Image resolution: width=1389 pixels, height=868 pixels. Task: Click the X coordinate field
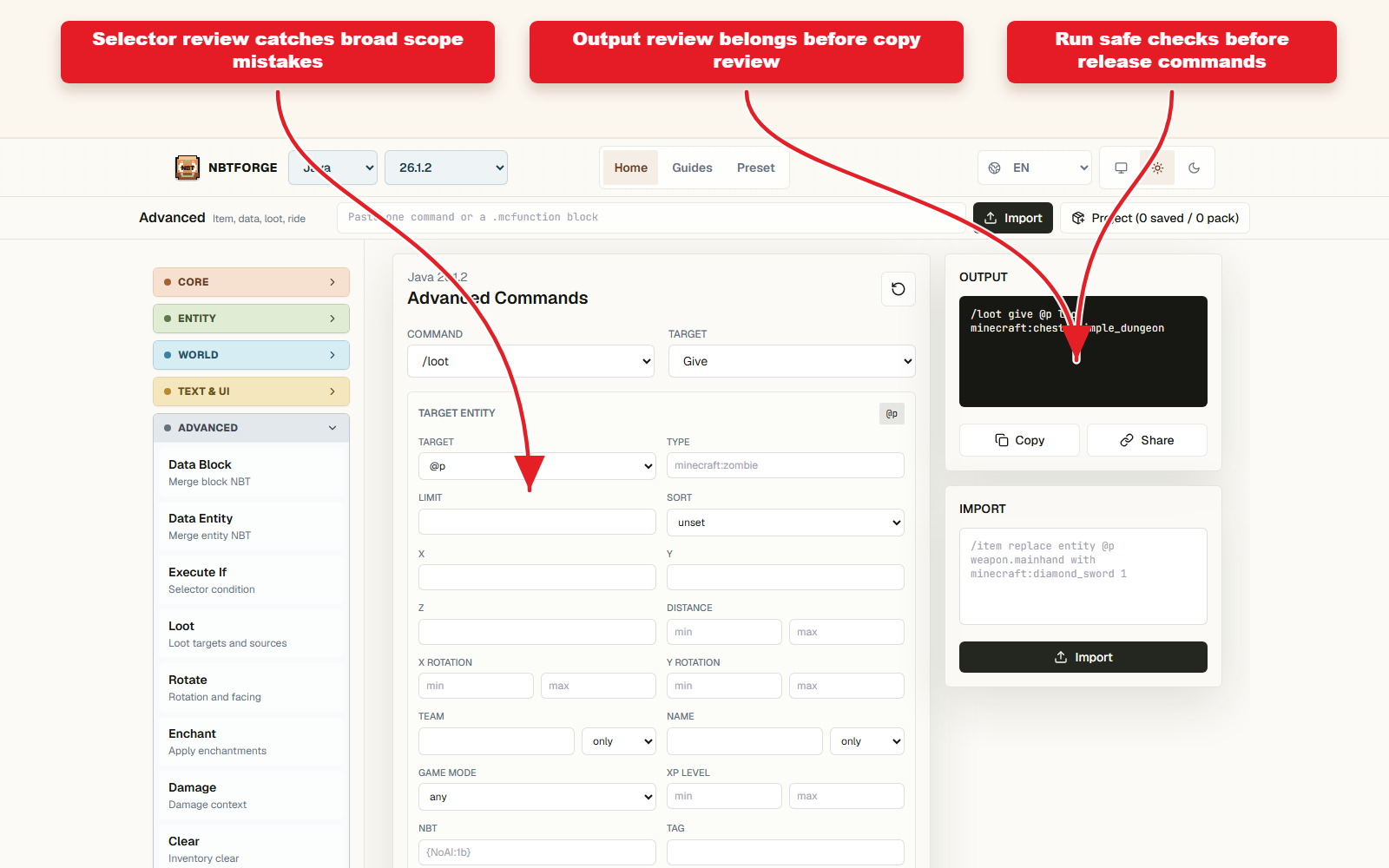click(537, 577)
